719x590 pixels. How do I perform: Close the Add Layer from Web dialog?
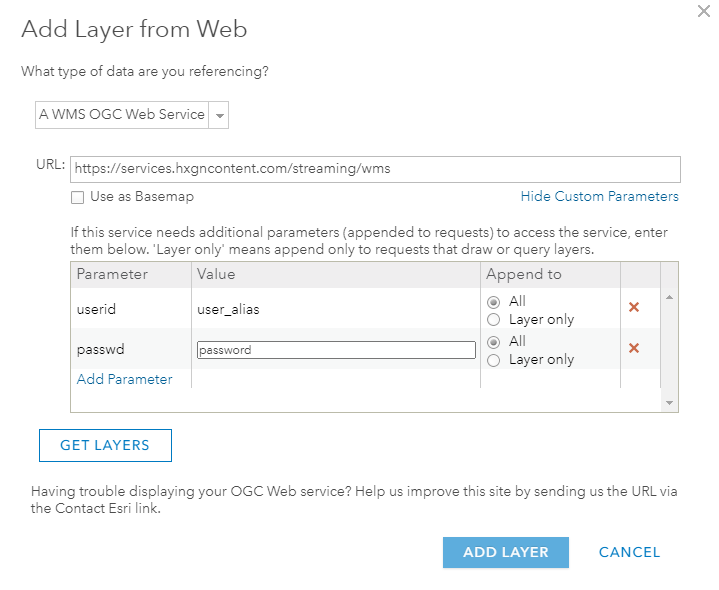(x=702, y=11)
